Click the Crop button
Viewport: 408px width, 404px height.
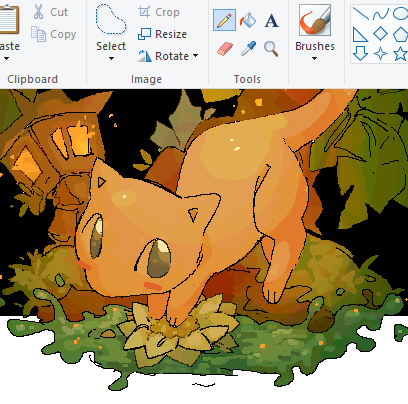coord(159,12)
